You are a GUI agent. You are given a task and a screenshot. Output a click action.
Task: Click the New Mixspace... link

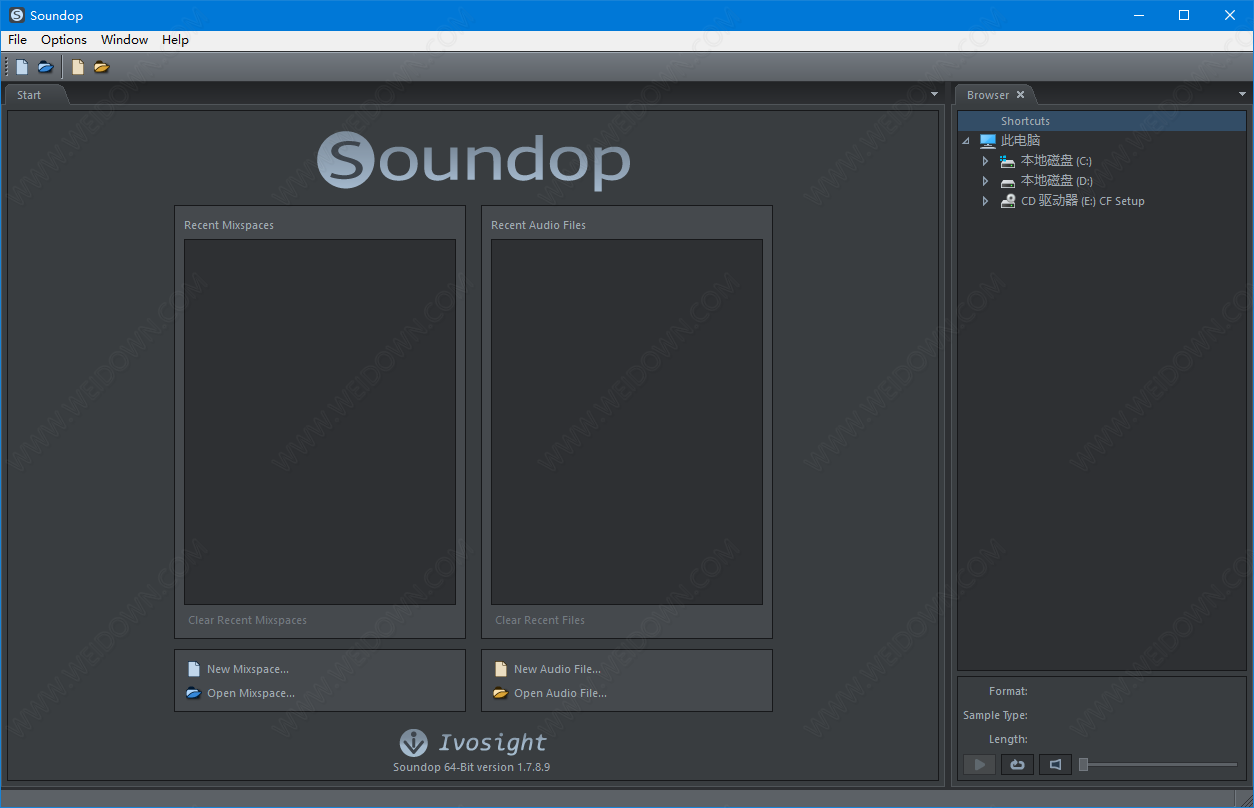247,669
